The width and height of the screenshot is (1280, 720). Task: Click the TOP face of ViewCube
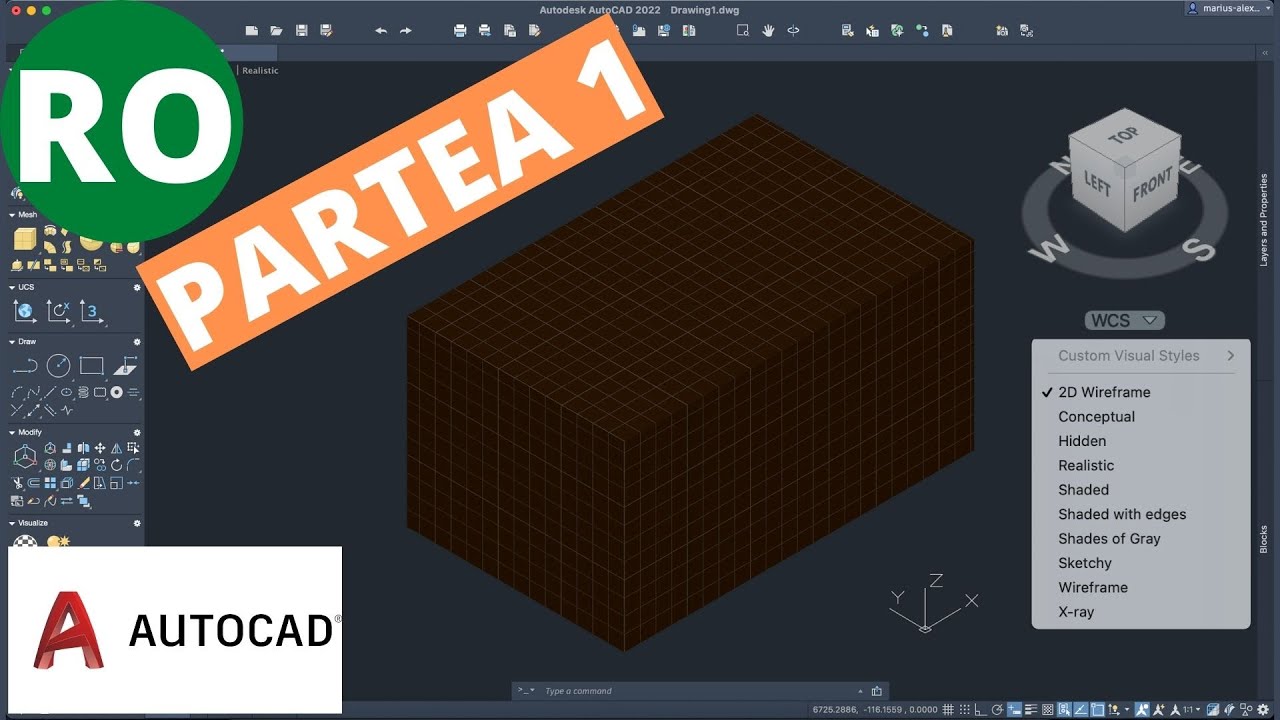point(1124,135)
